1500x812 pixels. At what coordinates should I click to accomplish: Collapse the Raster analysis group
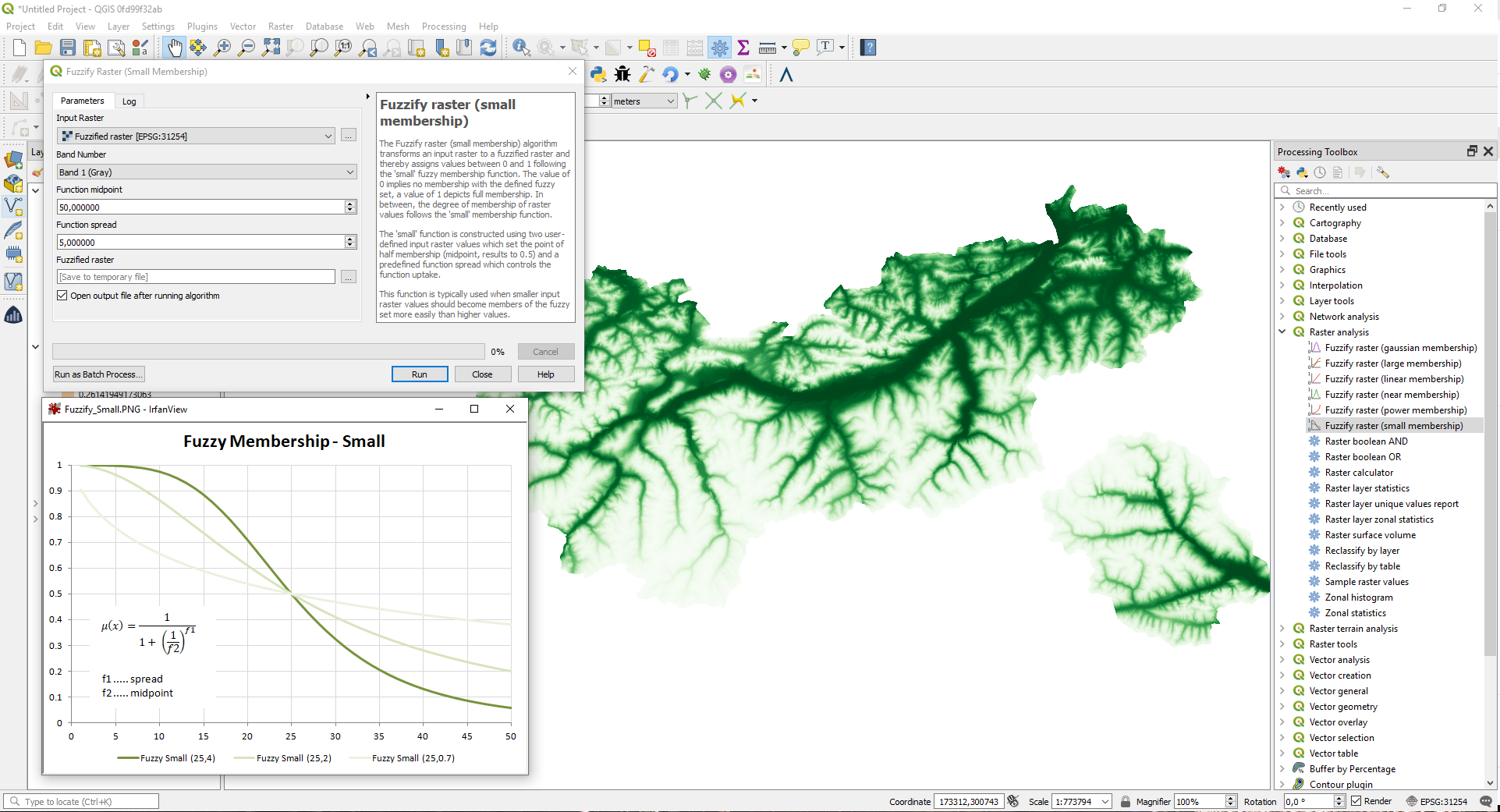pos(1282,332)
